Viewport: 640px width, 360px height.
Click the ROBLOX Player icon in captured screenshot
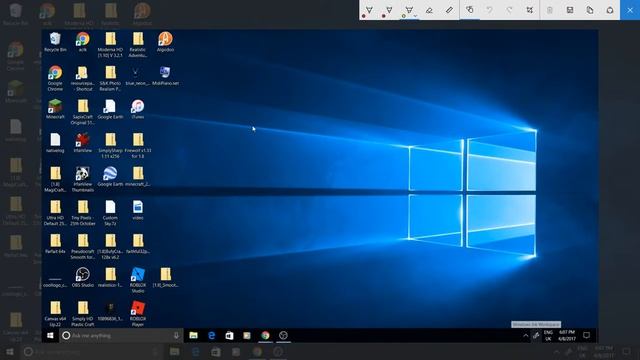click(x=138, y=313)
